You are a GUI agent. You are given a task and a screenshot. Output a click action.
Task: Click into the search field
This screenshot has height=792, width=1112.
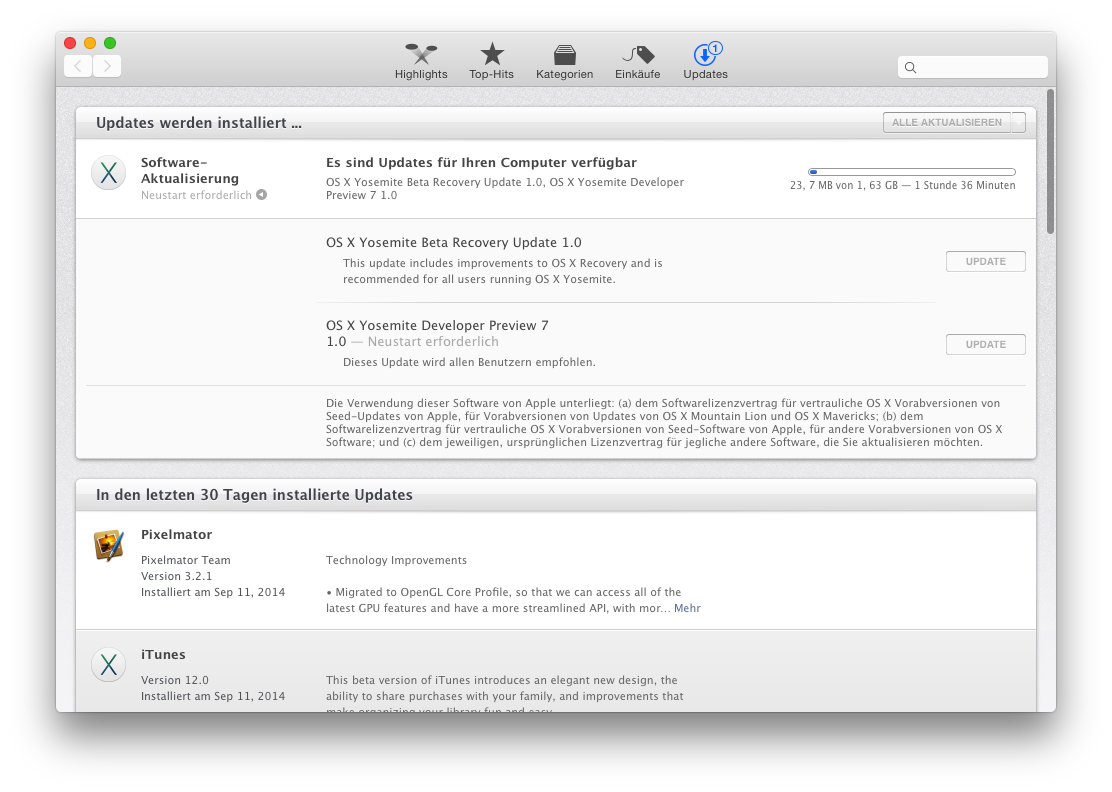(972, 67)
